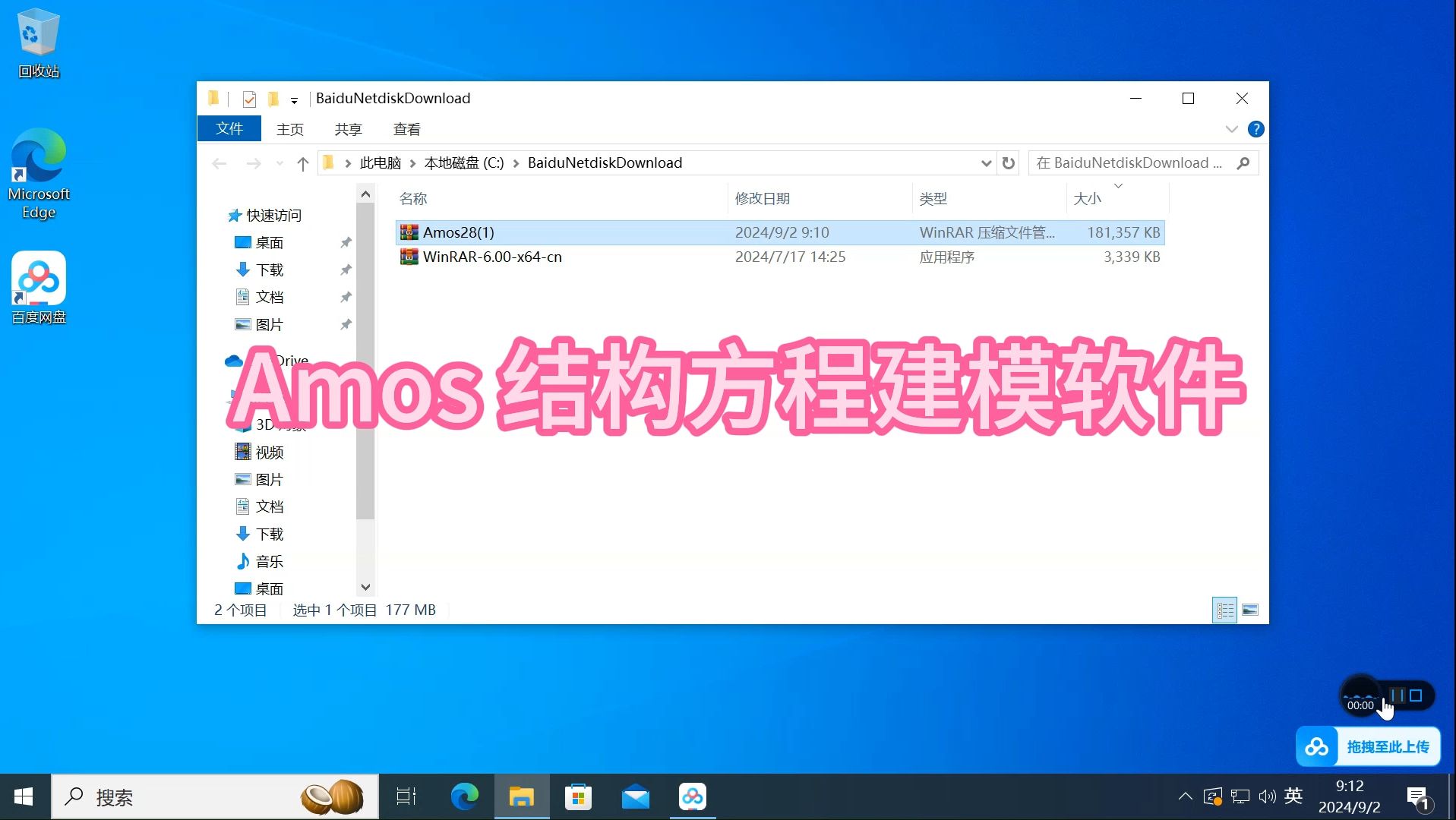
Task: Open the 文件 menu
Action: point(229,128)
